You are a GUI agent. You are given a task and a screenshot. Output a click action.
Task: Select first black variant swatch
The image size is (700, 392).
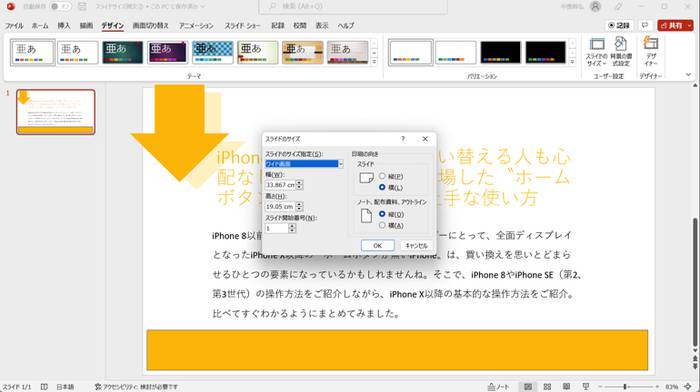coord(500,52)
